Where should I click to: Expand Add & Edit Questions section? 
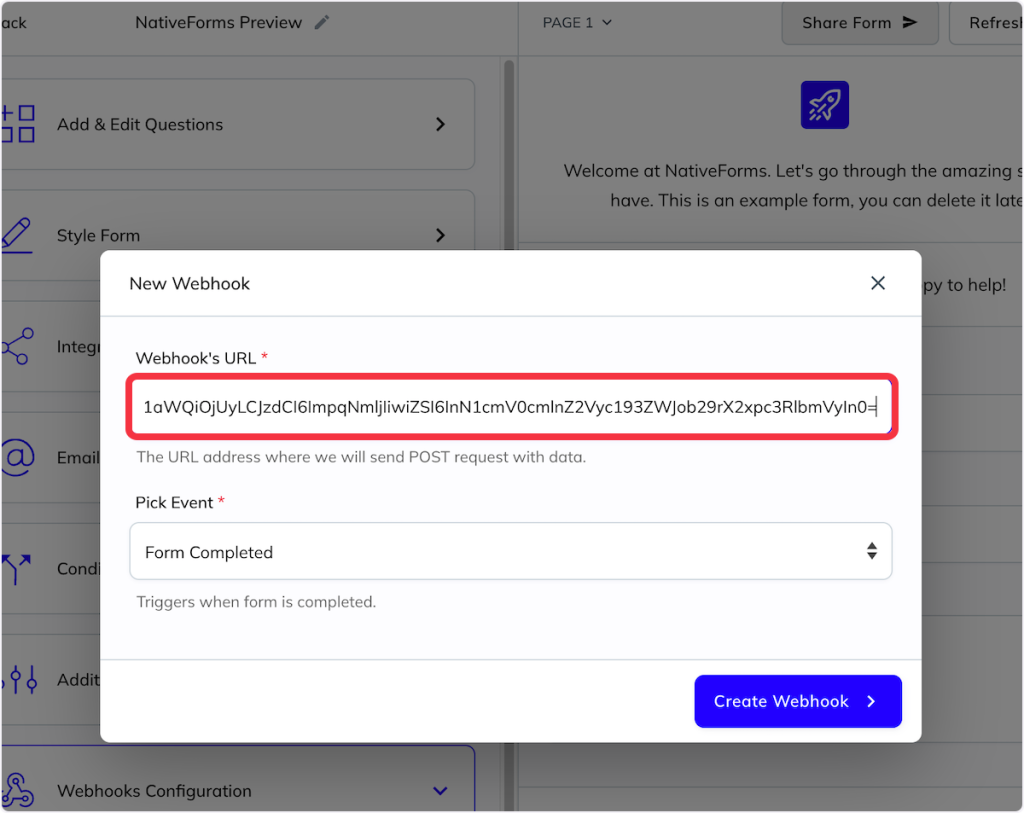(440, 124)
